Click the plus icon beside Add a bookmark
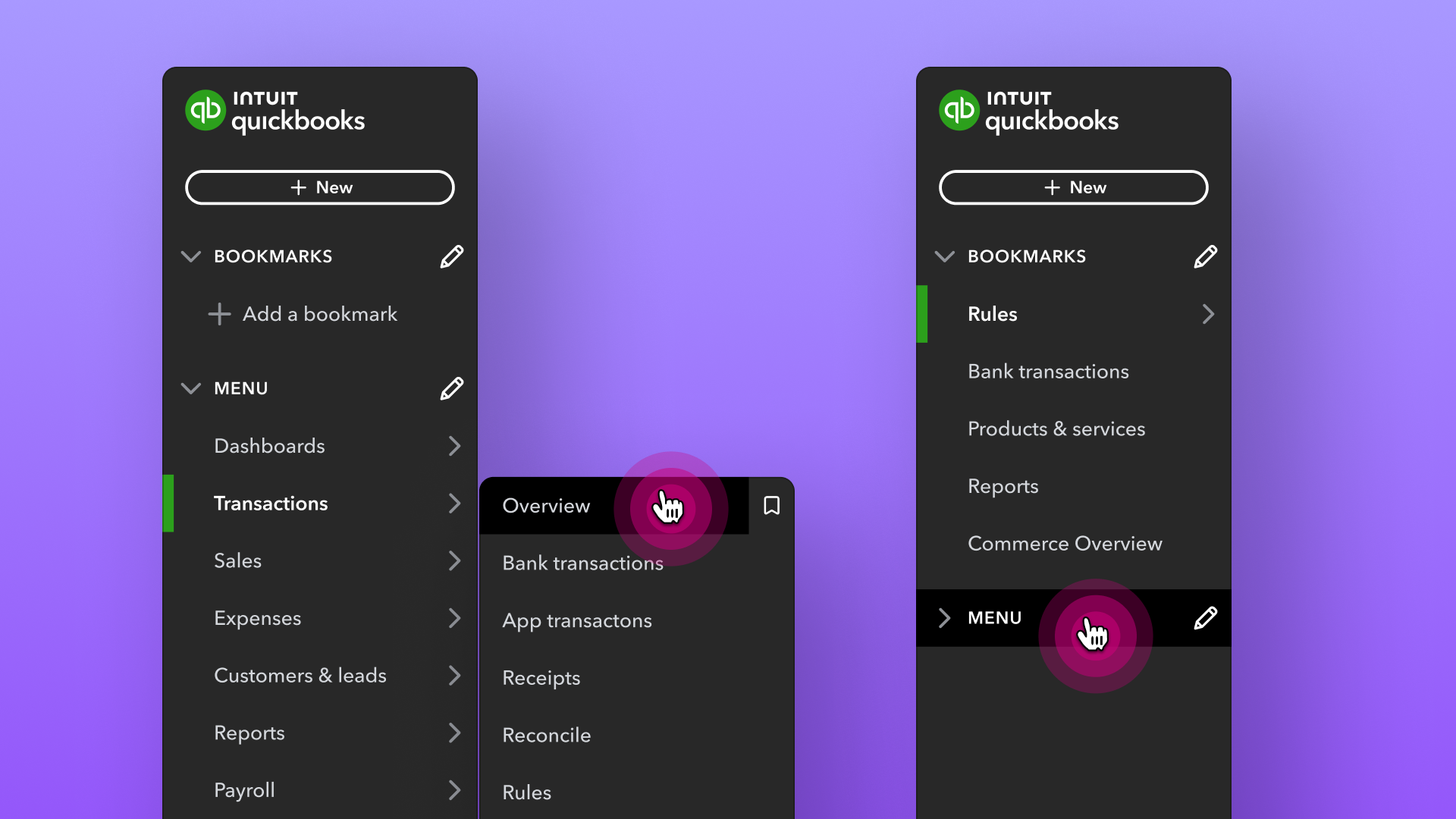 tap(219, 314)
